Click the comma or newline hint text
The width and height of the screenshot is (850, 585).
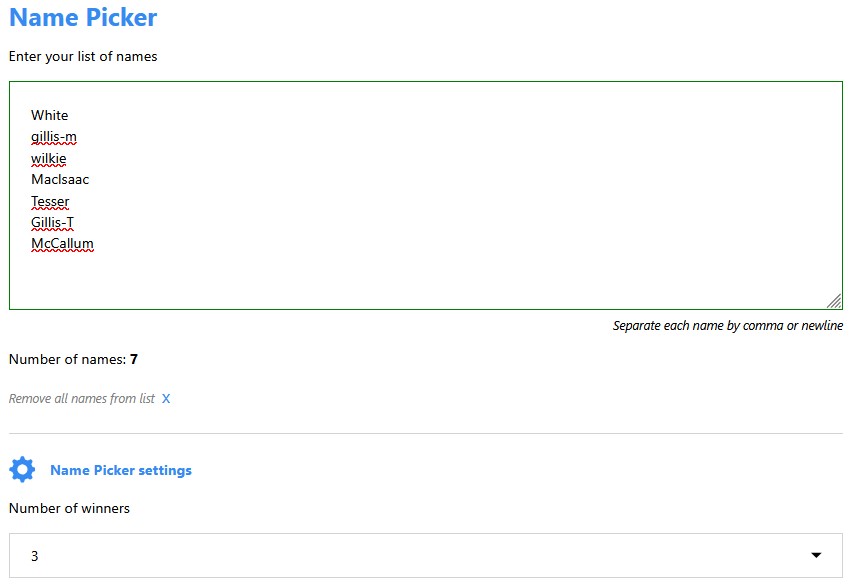tap(727, 326)
